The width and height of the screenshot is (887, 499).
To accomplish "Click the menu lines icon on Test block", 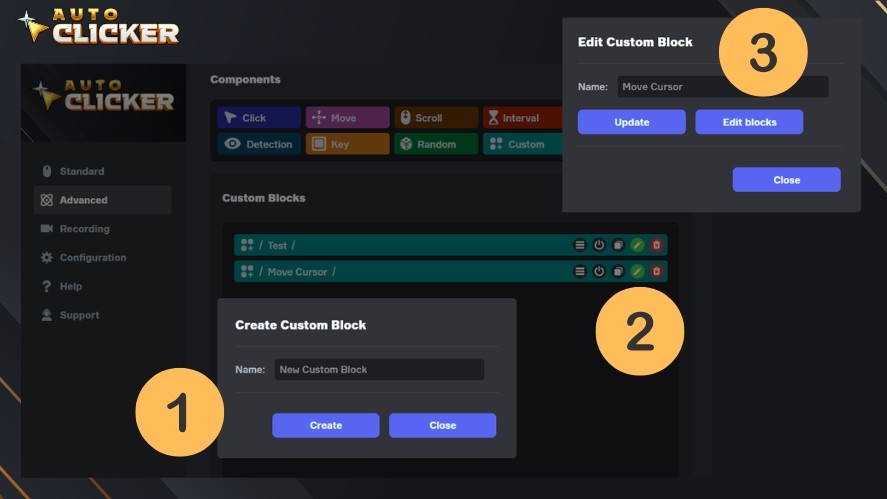I will coord(580,245).
